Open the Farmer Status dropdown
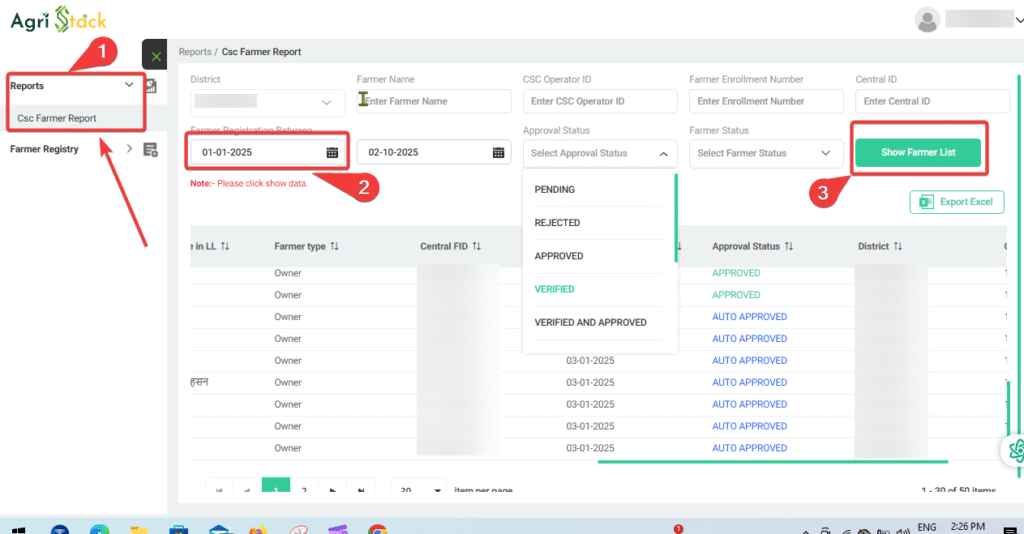Viewport: 1024px width, 534px height. click(765, 153)
